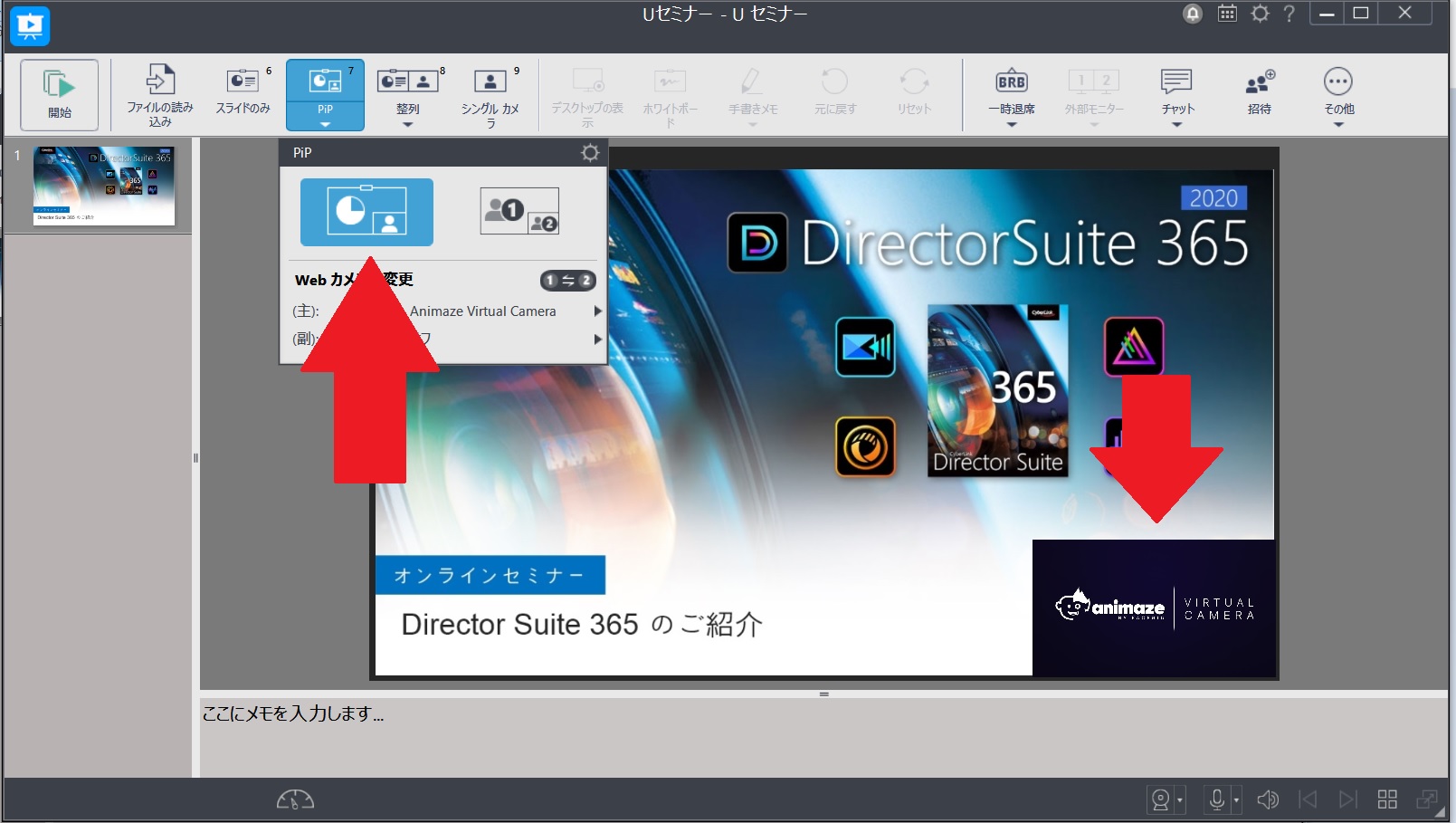Select slide 1 thumbnail
The height and width of the screenshot is (823, 1456).
pos(104,186)
